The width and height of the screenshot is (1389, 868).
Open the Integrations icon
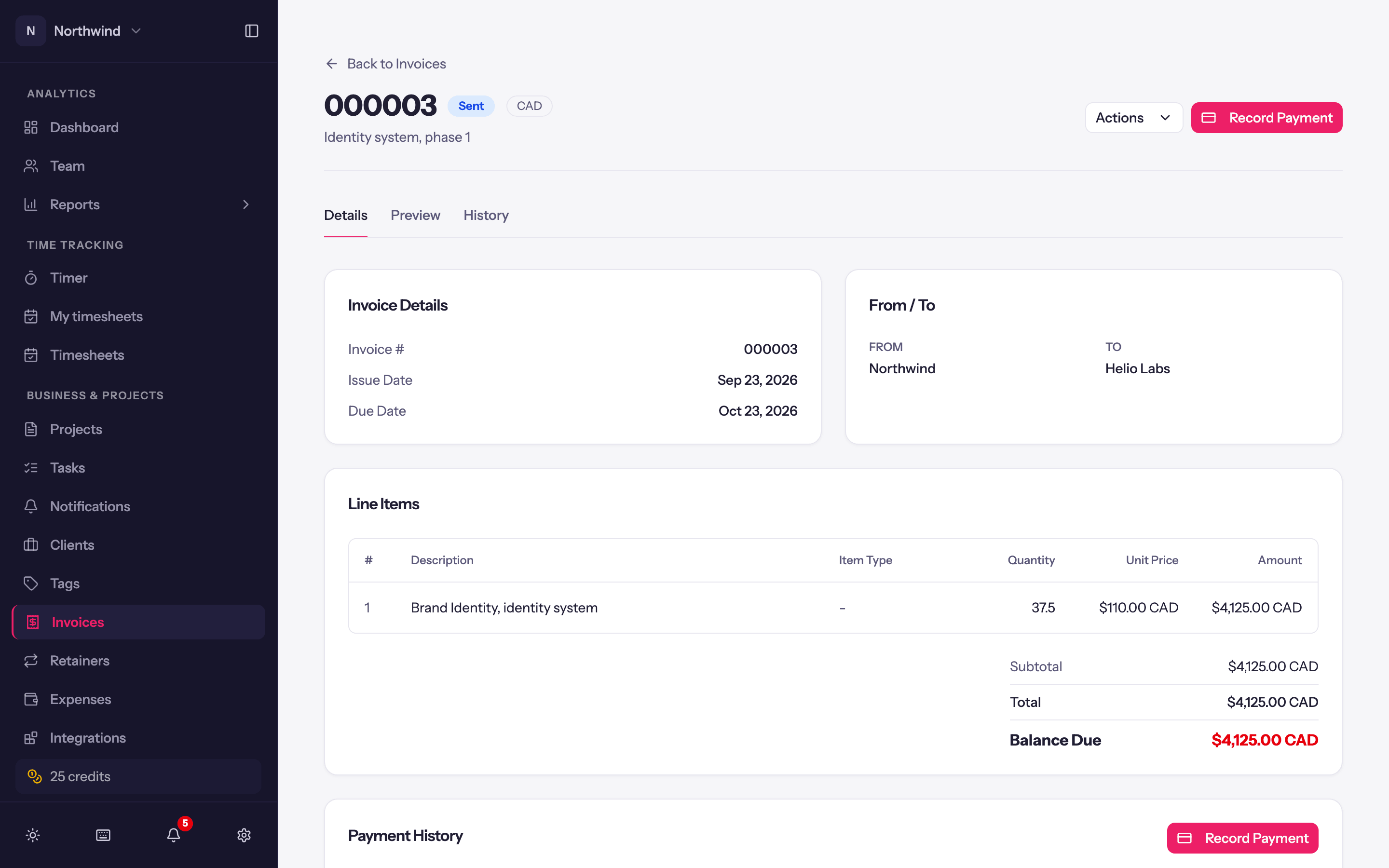31,738
